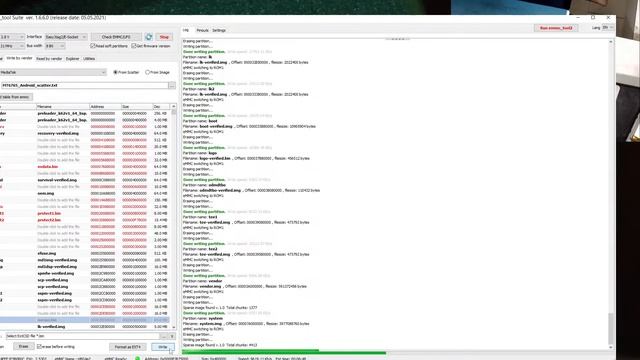640x360 pixels.
Task: Click the scatter file path input field
Action: [84, 85]
